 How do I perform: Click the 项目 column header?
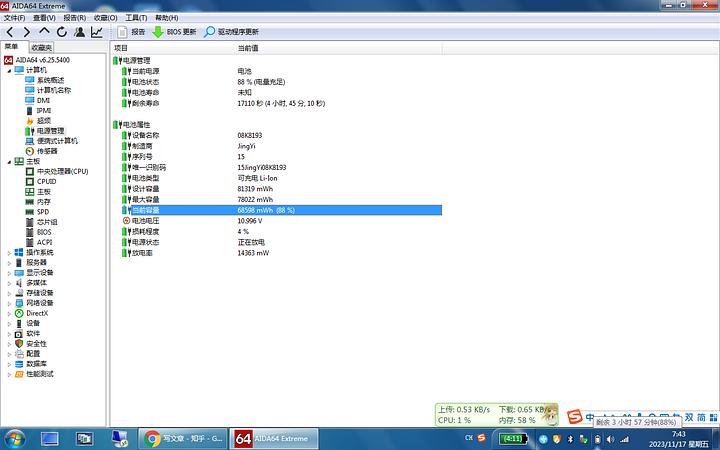point(172,48)
